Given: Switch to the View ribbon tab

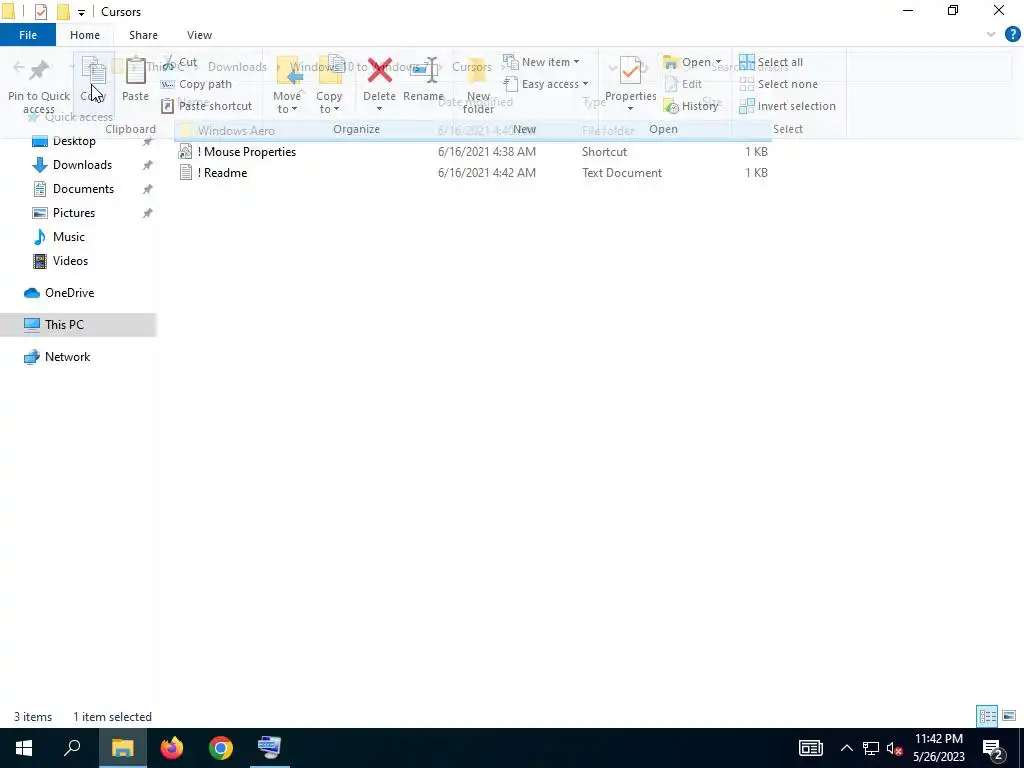Looking at the screenshot, I should pos(199,35).
